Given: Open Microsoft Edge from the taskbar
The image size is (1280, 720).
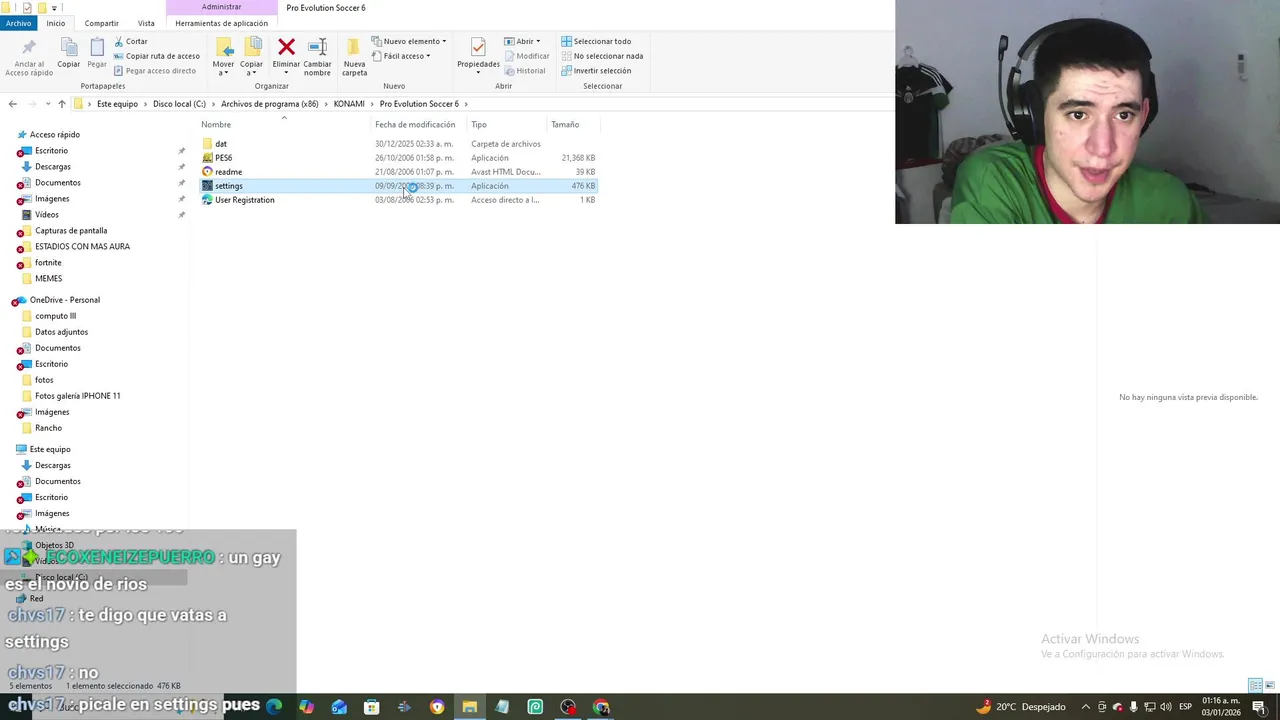Looking at the screenshot, I should pyautogui.click(x=273, y=707).
